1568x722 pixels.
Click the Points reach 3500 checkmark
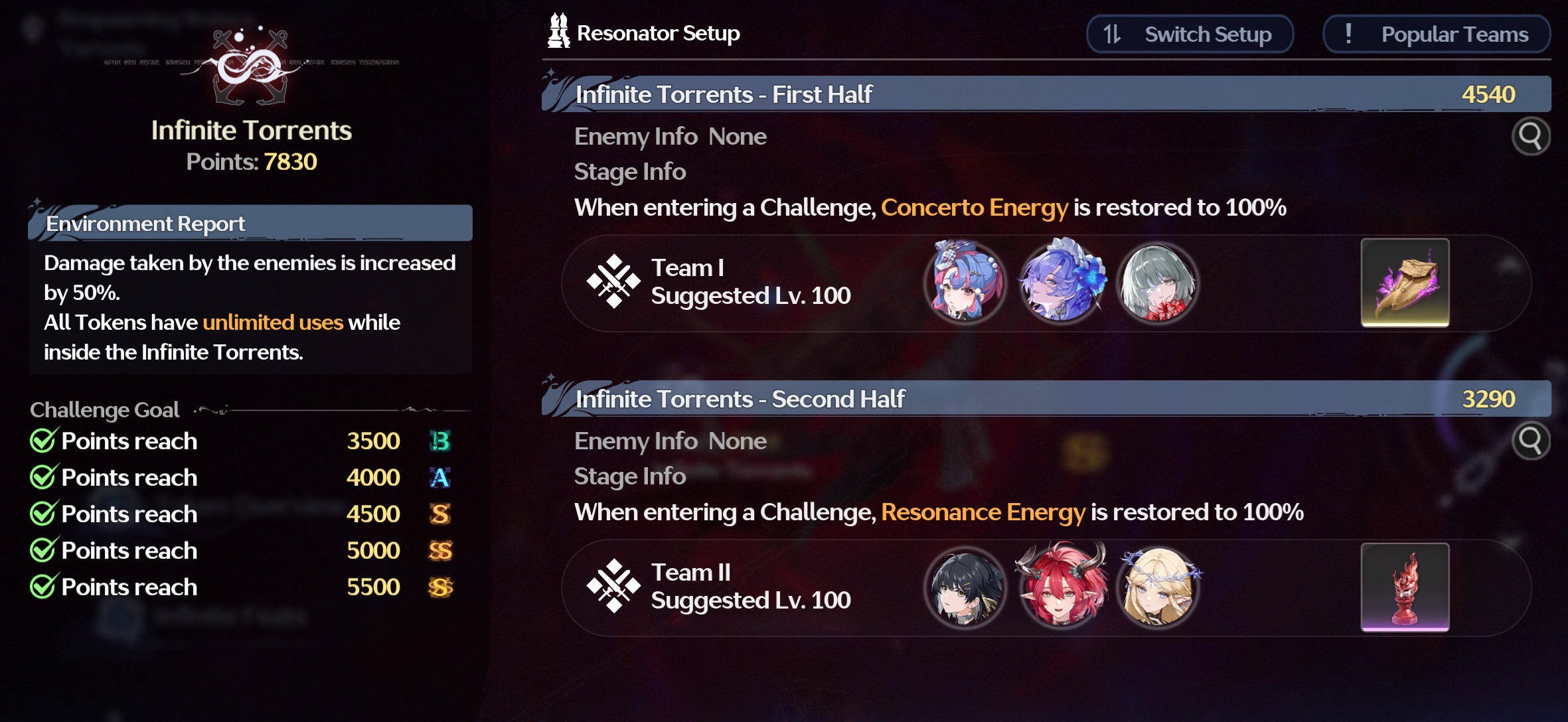[x=43, y=441]
